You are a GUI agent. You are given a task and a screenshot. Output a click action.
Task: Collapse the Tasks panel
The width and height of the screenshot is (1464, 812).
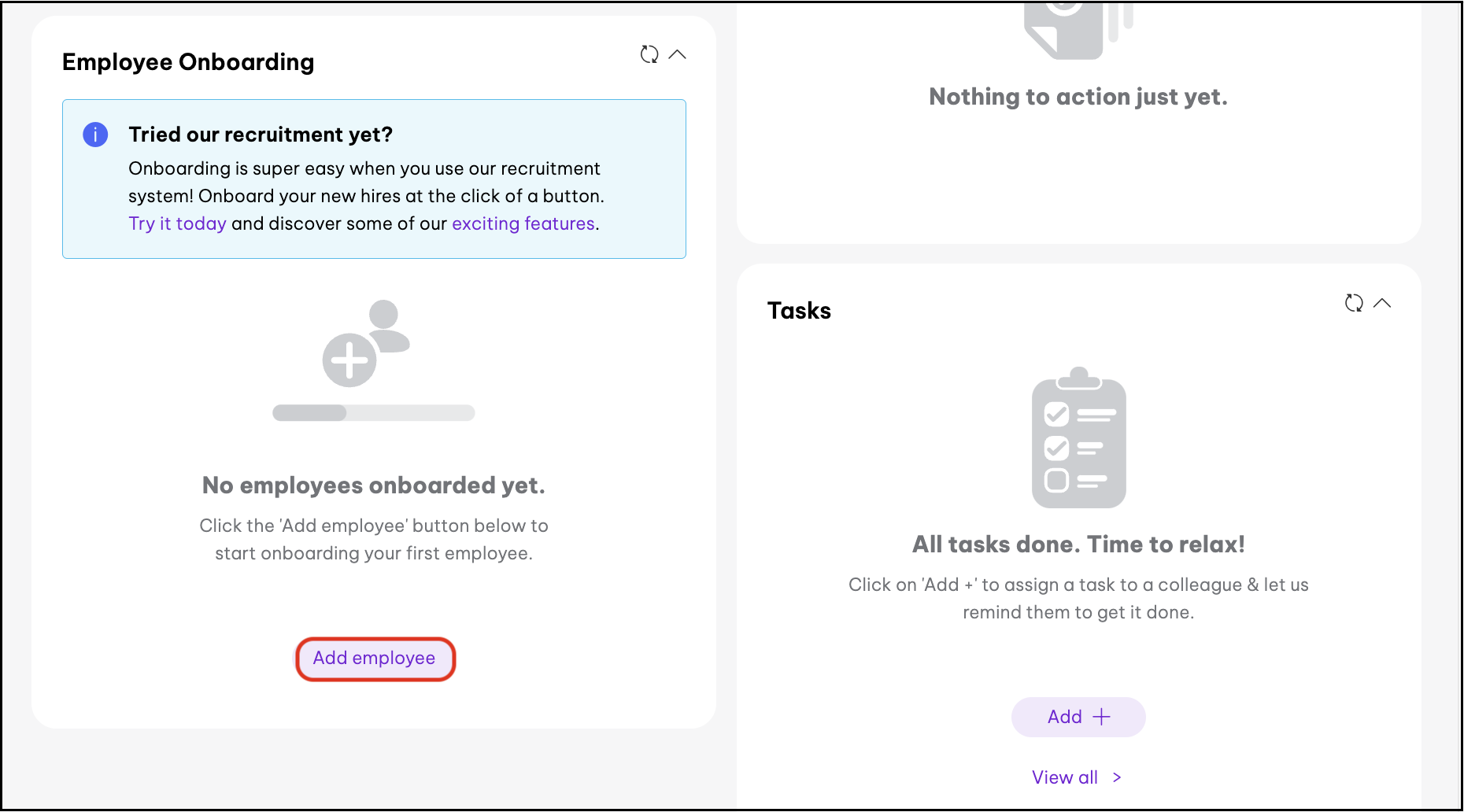point(1382,303)
